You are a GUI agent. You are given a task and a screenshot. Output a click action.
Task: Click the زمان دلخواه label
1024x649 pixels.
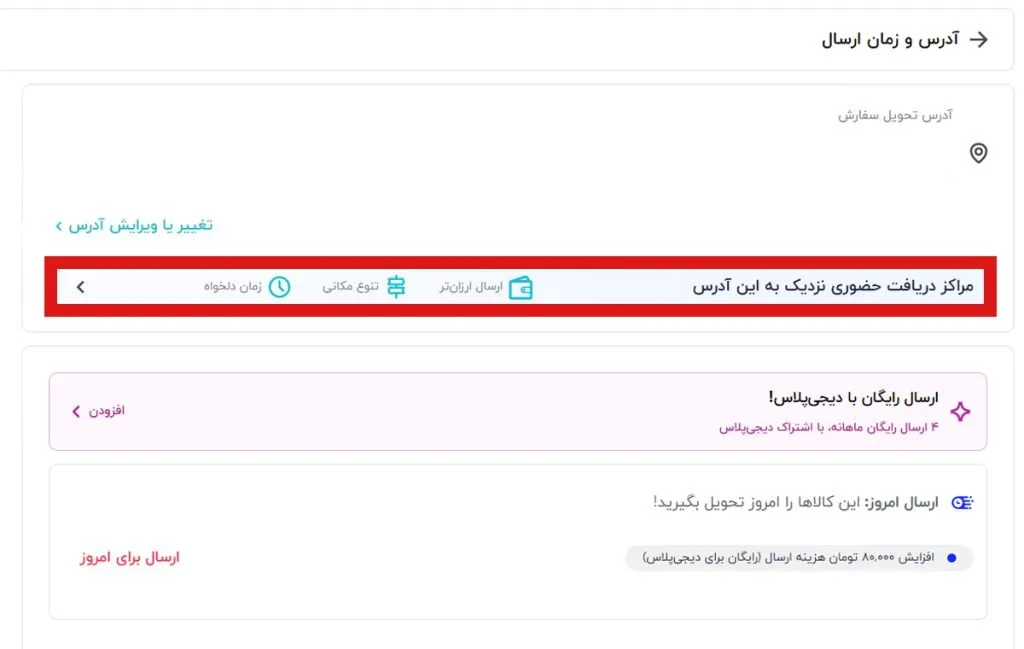click(233, 287)
